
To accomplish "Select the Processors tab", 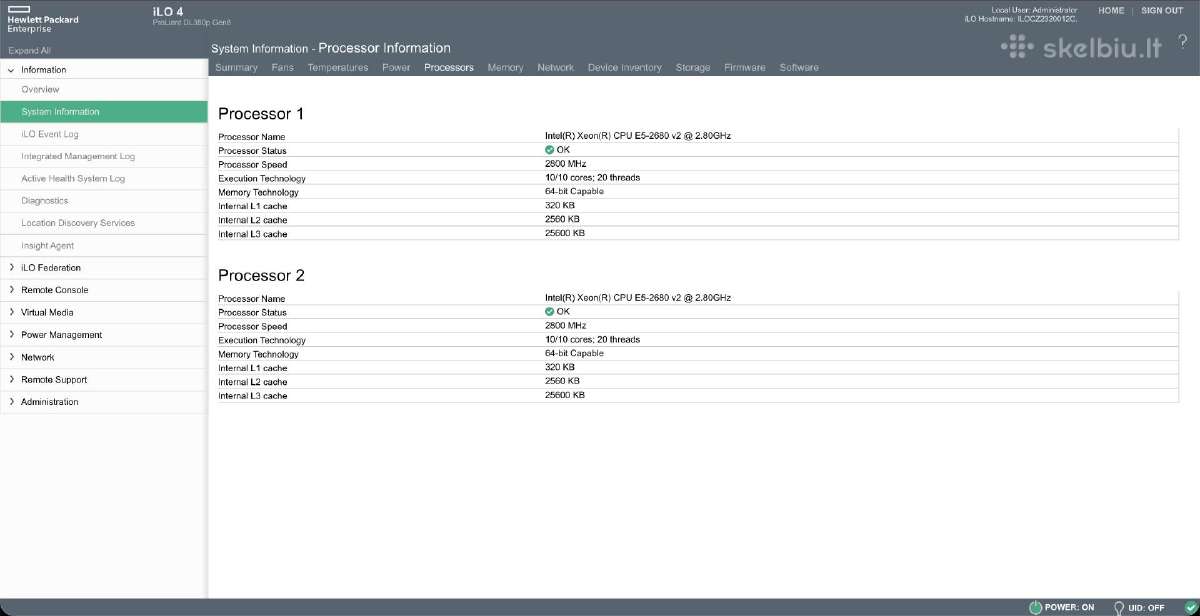I will (449, 68).
